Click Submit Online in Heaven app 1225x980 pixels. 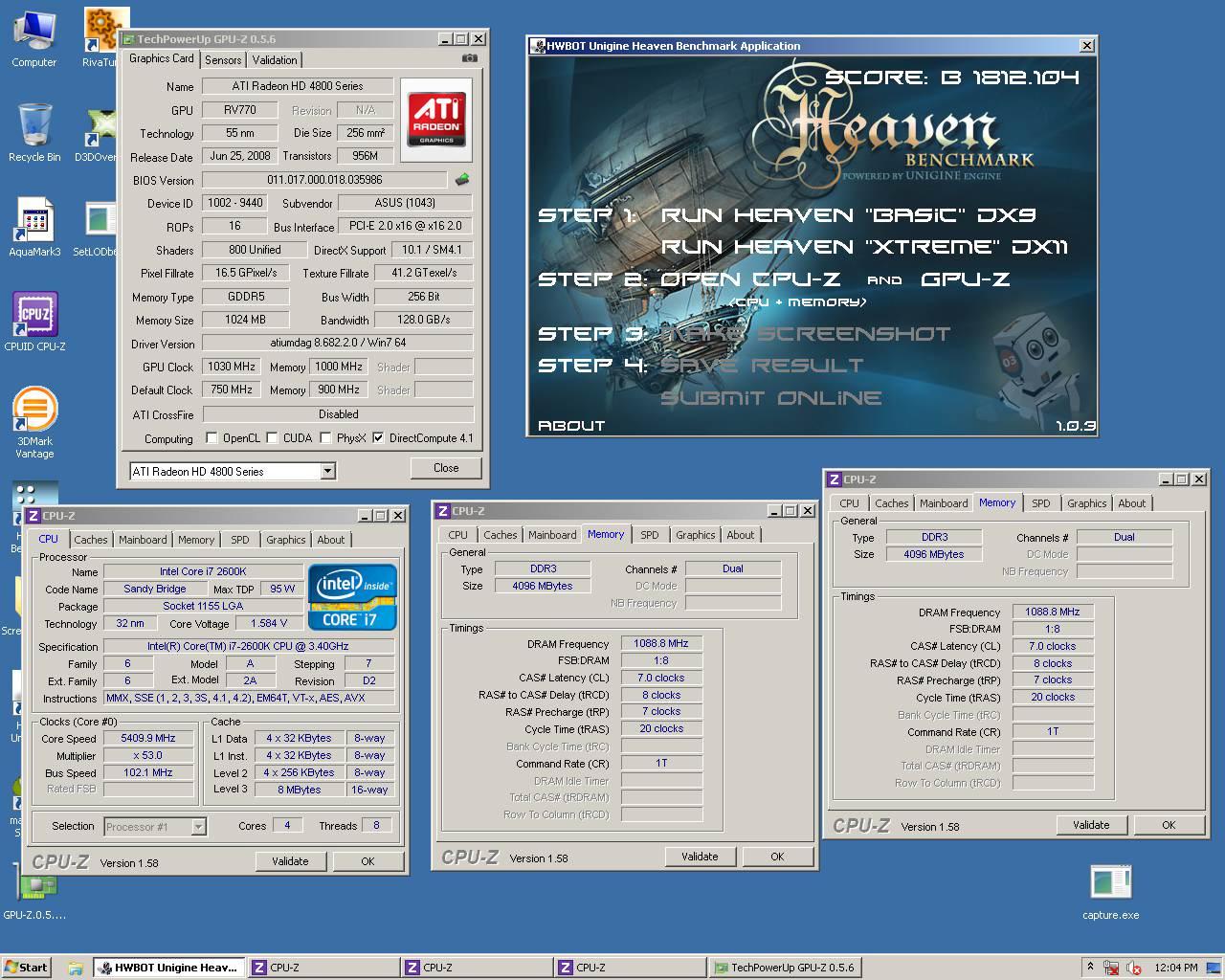click(771, 398)
